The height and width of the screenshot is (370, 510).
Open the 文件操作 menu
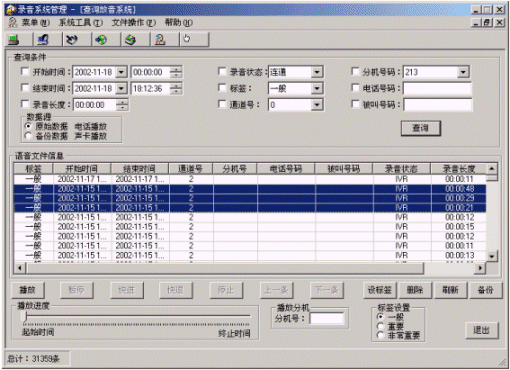point(133,23)
